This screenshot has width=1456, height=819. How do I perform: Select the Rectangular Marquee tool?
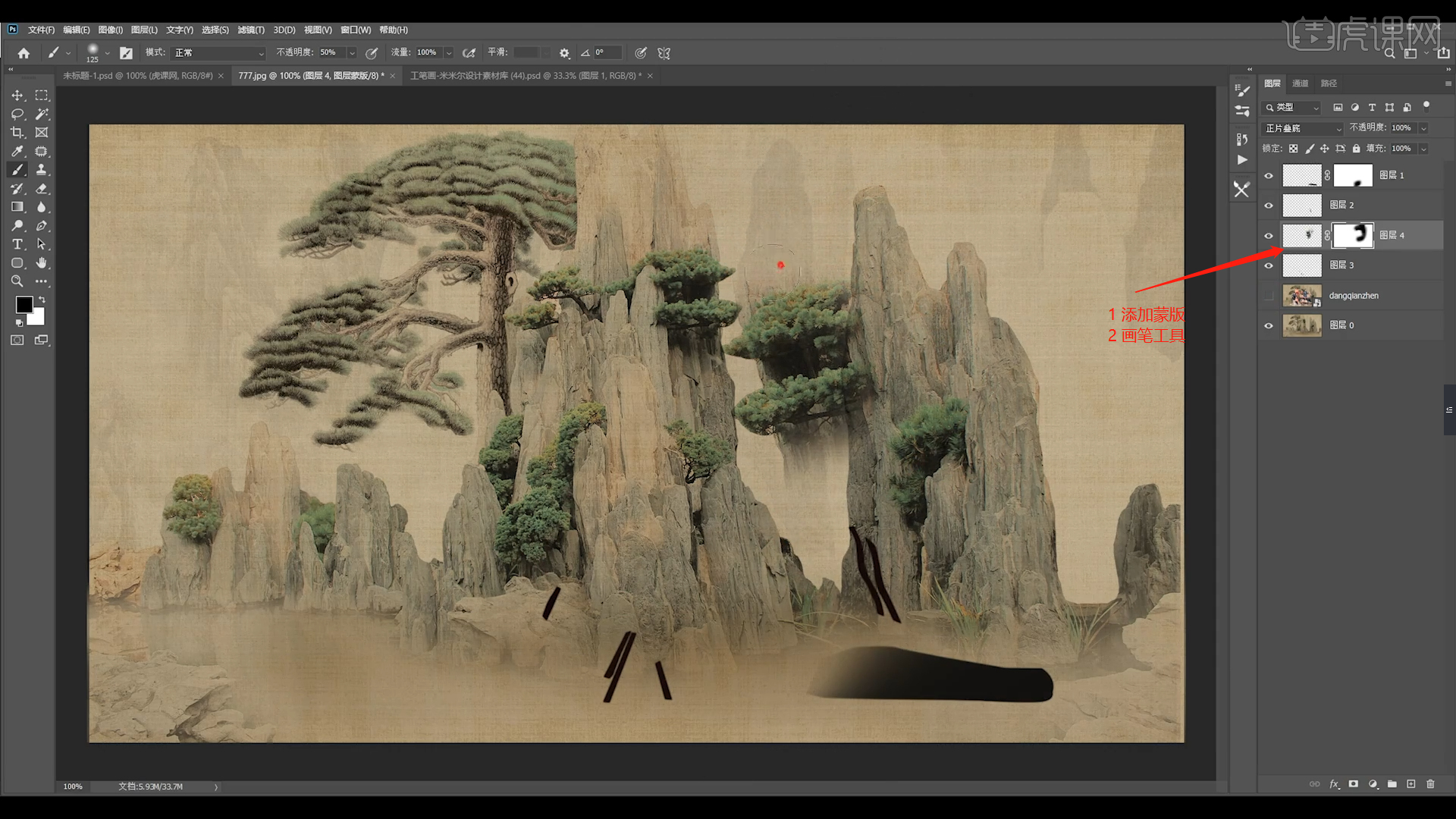[42, 96]
